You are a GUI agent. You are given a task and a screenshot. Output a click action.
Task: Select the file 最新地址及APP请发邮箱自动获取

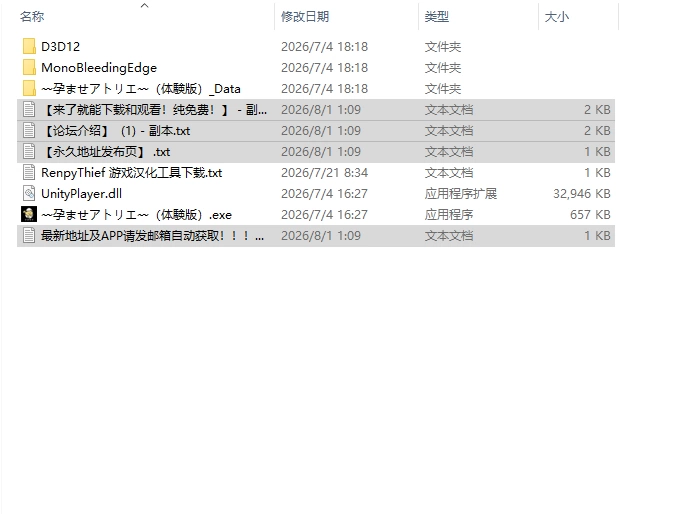pos(153,236)
